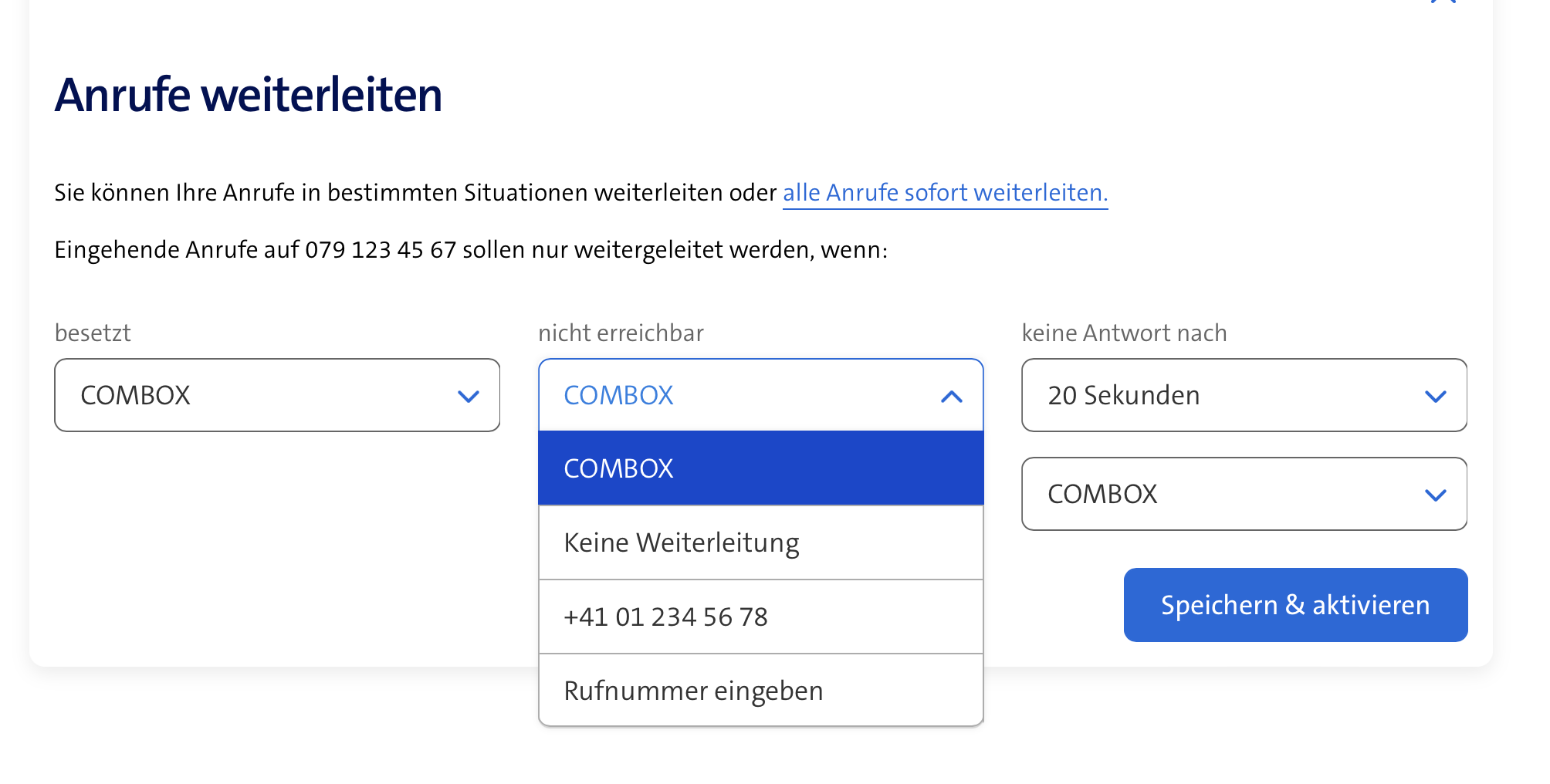The image size is (1550, 784).
Task: Click the keine Antwort nach label
Action: (1124, 333)
